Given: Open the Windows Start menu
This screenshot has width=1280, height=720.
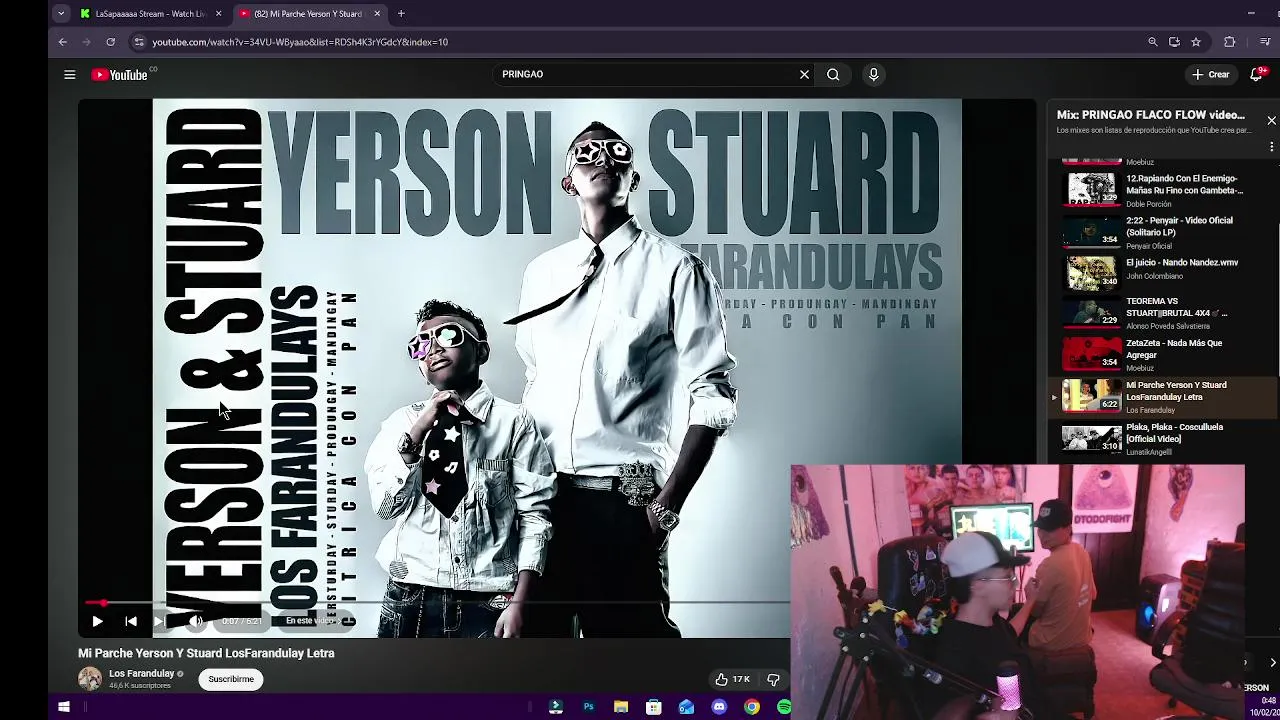Looking at the screenshot, I should [64, 707].
